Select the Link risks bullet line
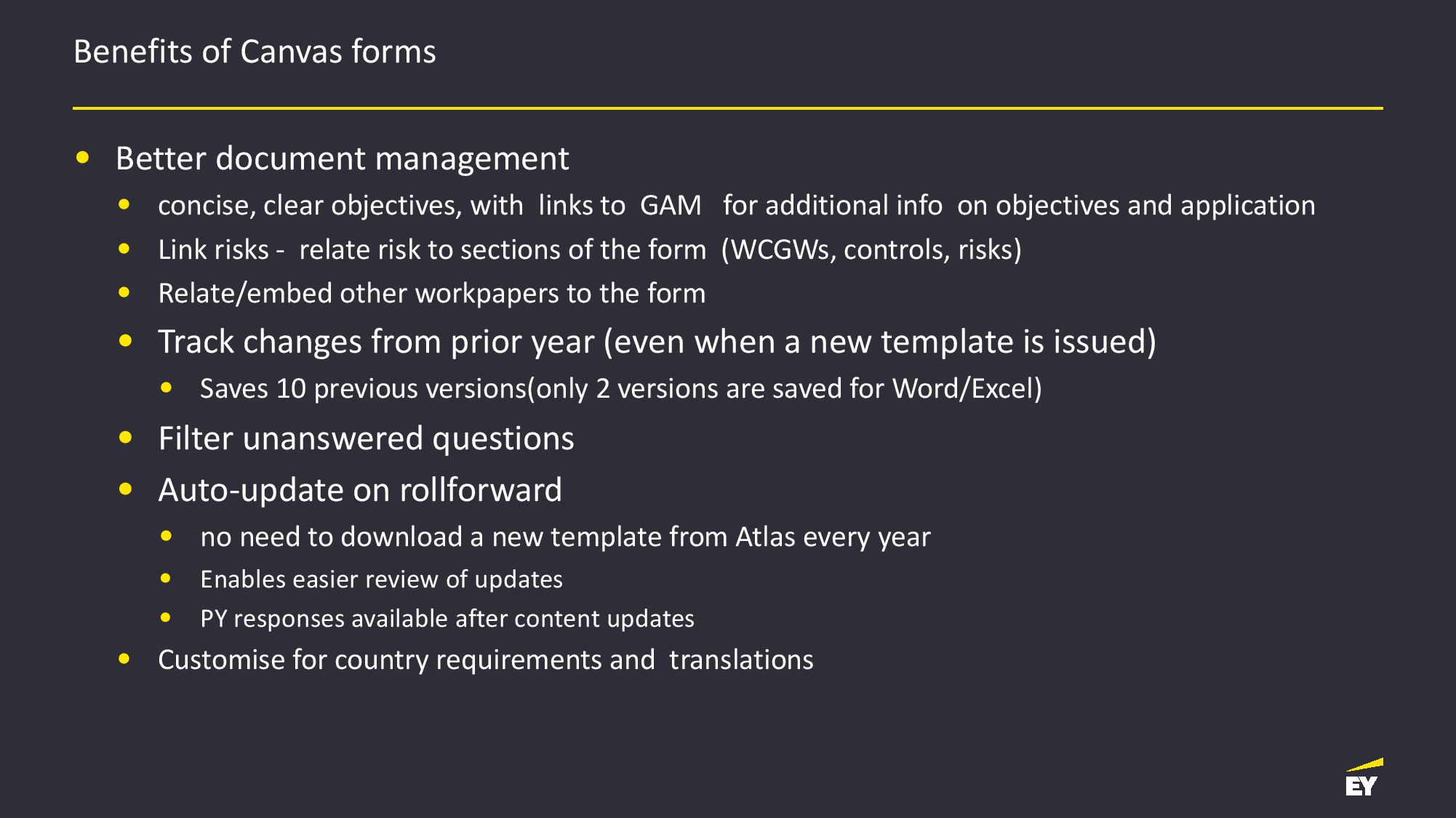 click(590, 250)
